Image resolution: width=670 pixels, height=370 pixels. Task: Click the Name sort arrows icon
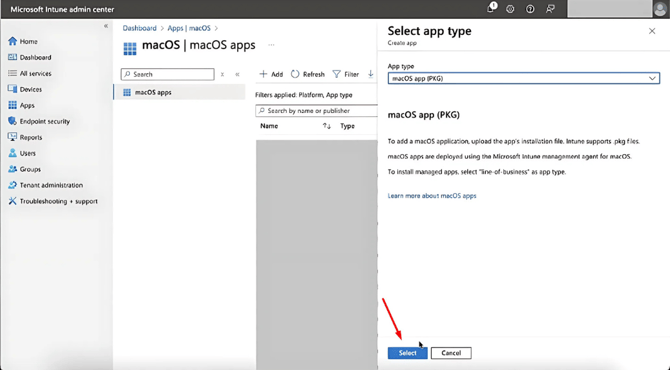coord(326,126)
